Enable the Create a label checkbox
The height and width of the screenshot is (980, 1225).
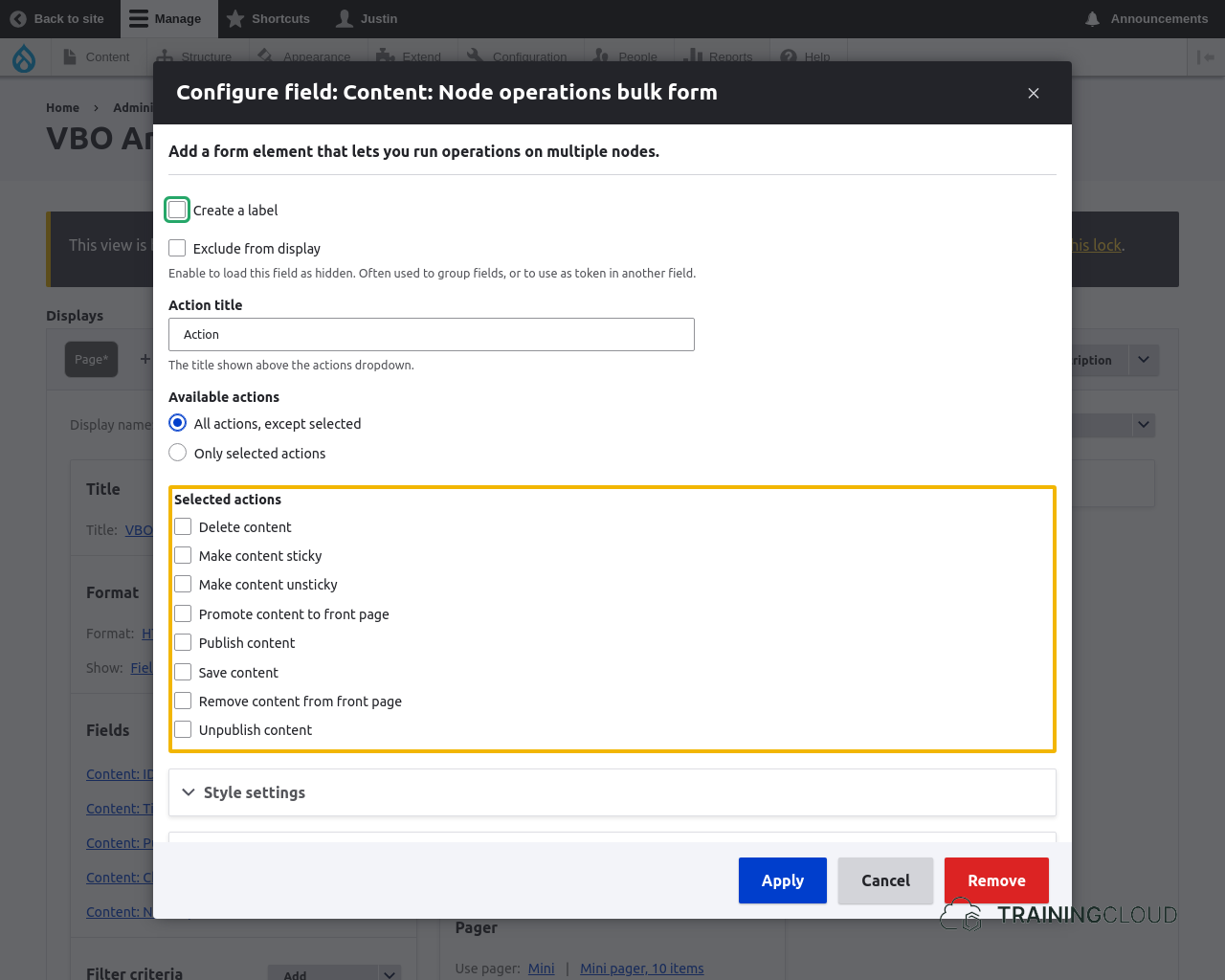(x=177, y=210)
